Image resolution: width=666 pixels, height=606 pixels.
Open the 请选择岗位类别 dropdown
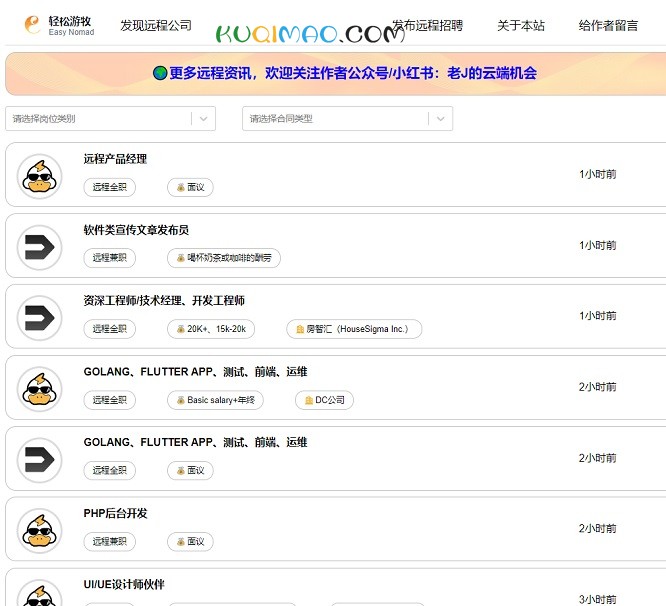click(x=110, y=118)
